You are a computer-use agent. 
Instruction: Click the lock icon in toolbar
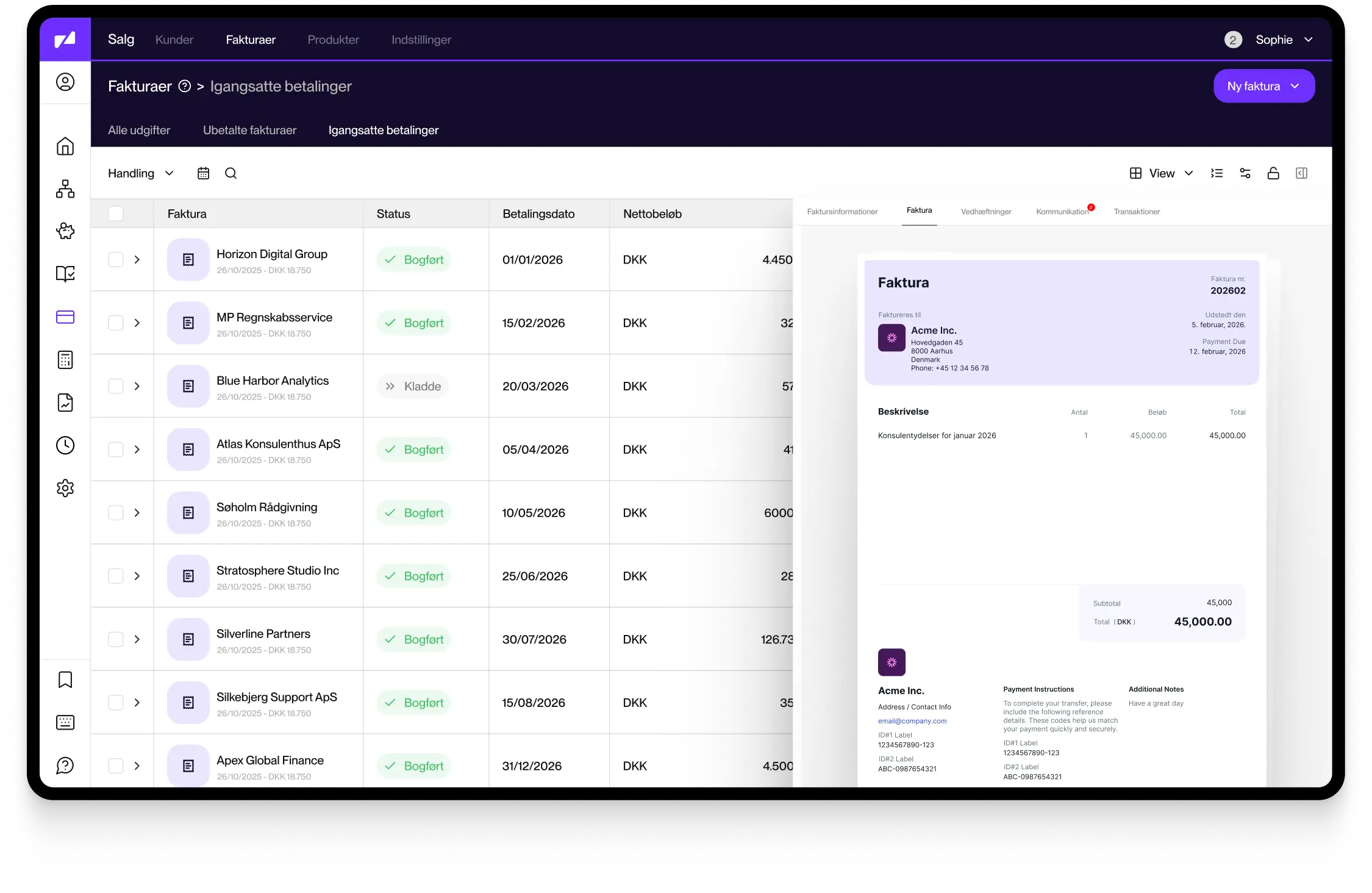[1273, 173]
